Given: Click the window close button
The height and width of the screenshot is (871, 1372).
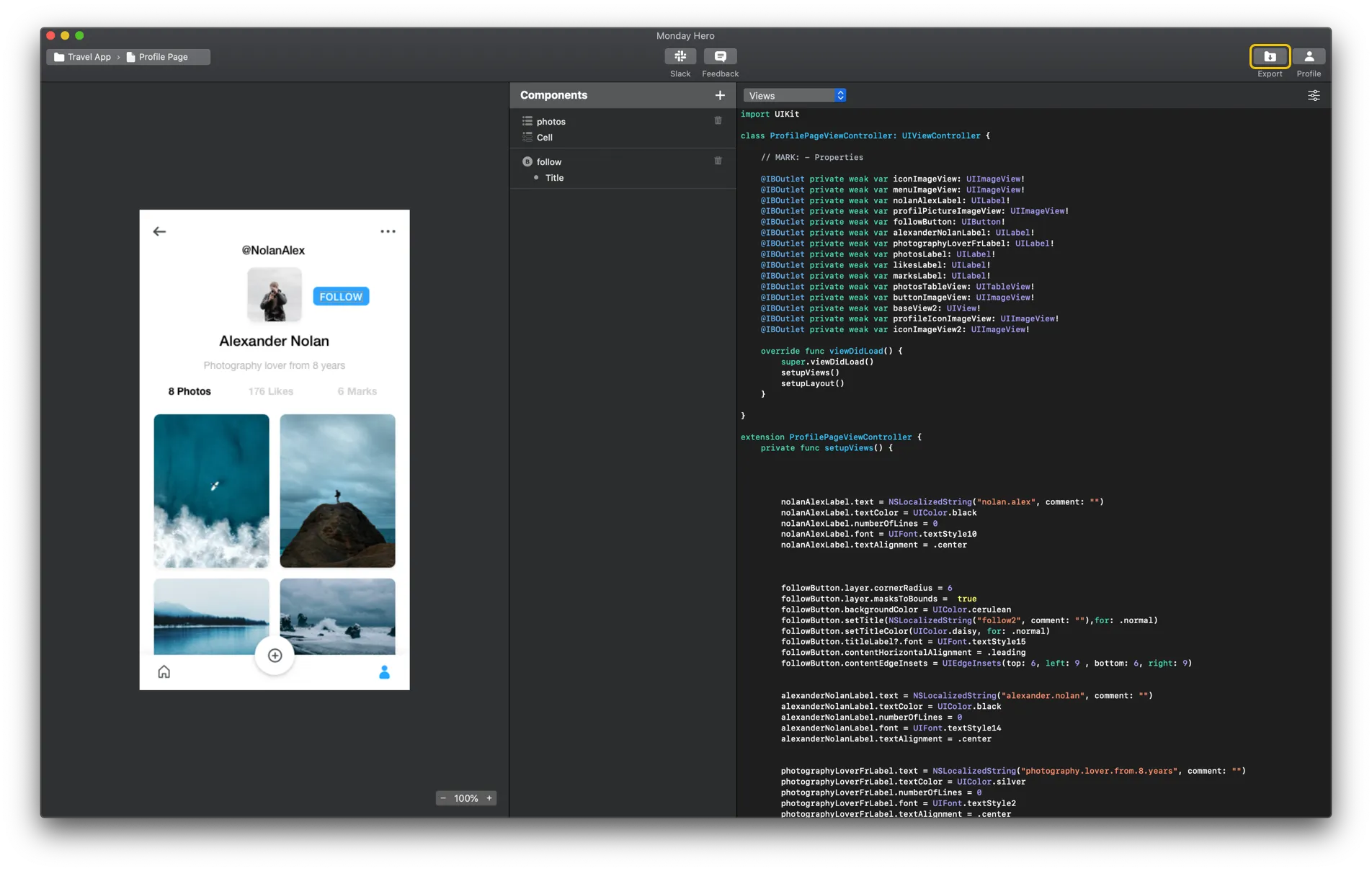Looking at the screenshot, I should click(50, 35).
